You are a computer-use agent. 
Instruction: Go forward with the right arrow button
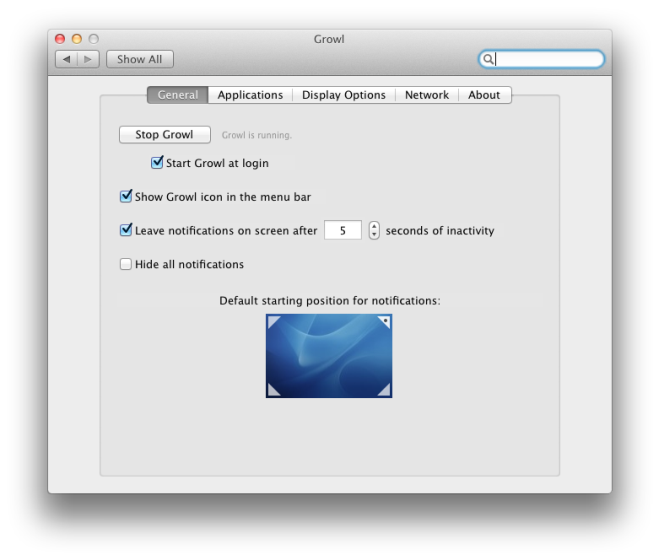tap(88, 59)
